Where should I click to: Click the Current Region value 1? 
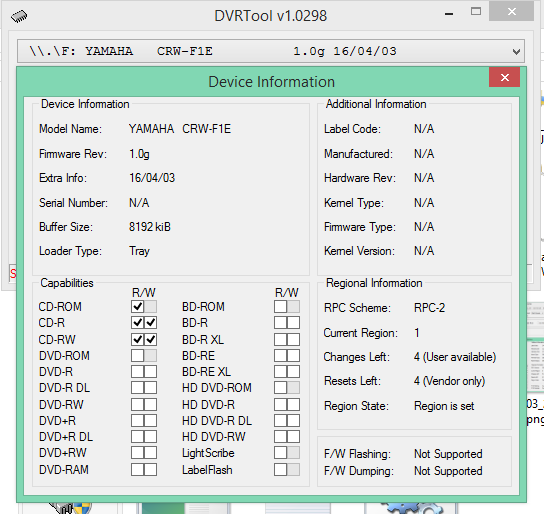pyautogui.click(x=417, y=333)
